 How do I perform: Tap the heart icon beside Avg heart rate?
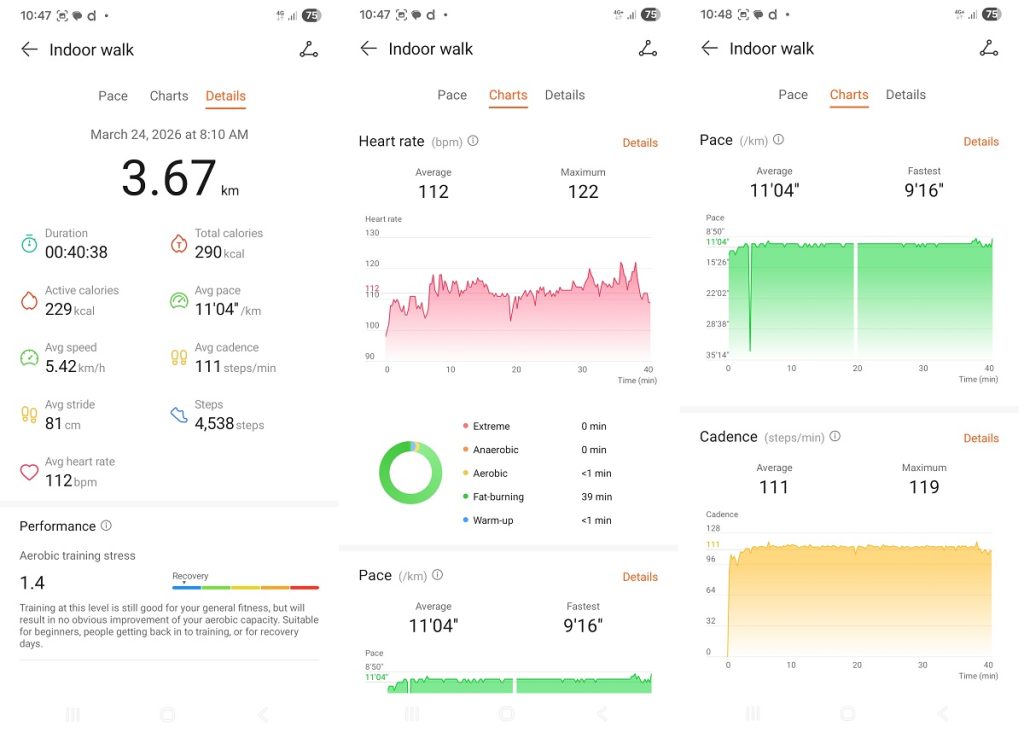pyautogui.click(x=29, y=472)
